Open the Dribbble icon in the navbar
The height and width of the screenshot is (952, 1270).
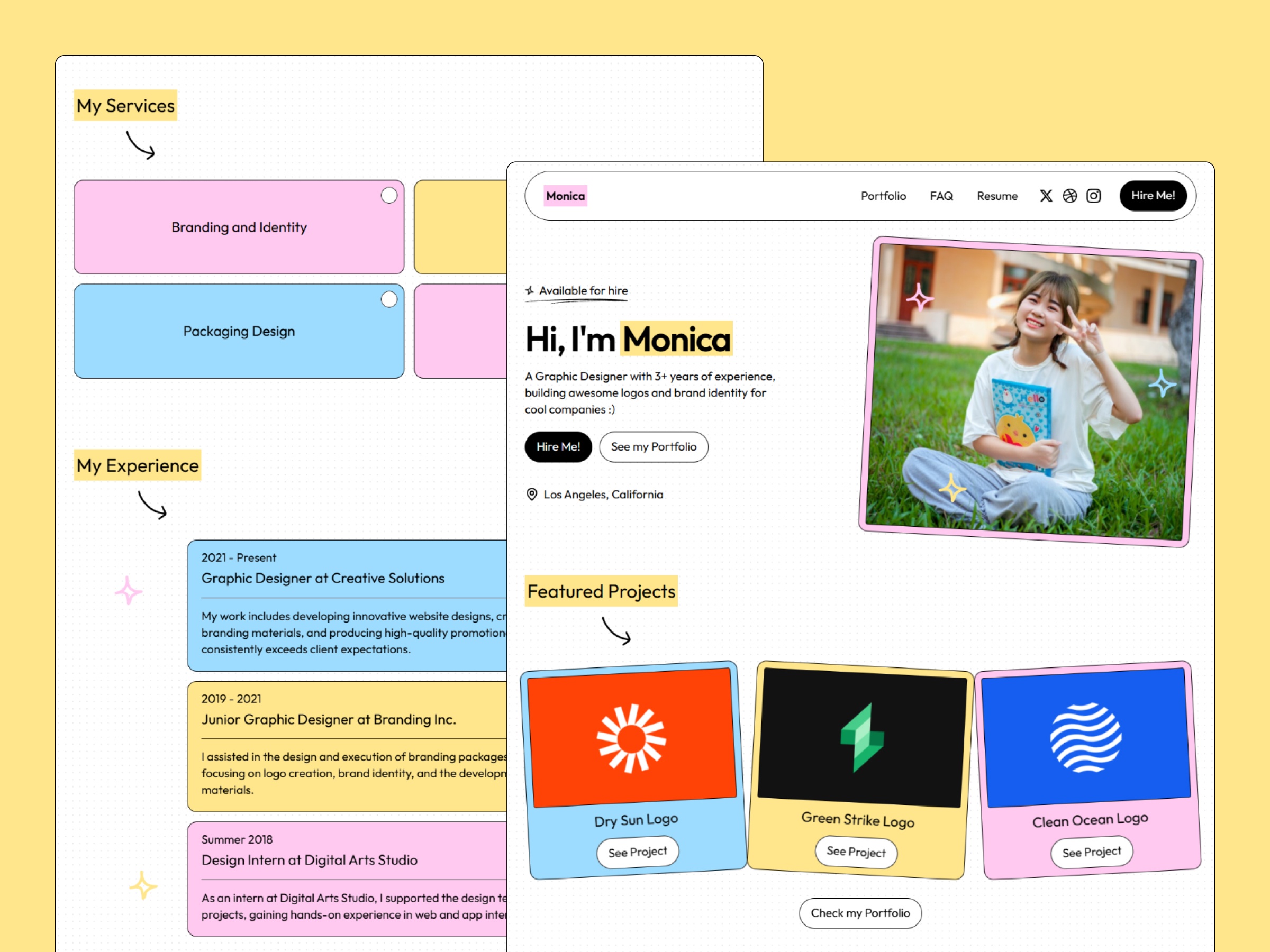click(1069, 196)
